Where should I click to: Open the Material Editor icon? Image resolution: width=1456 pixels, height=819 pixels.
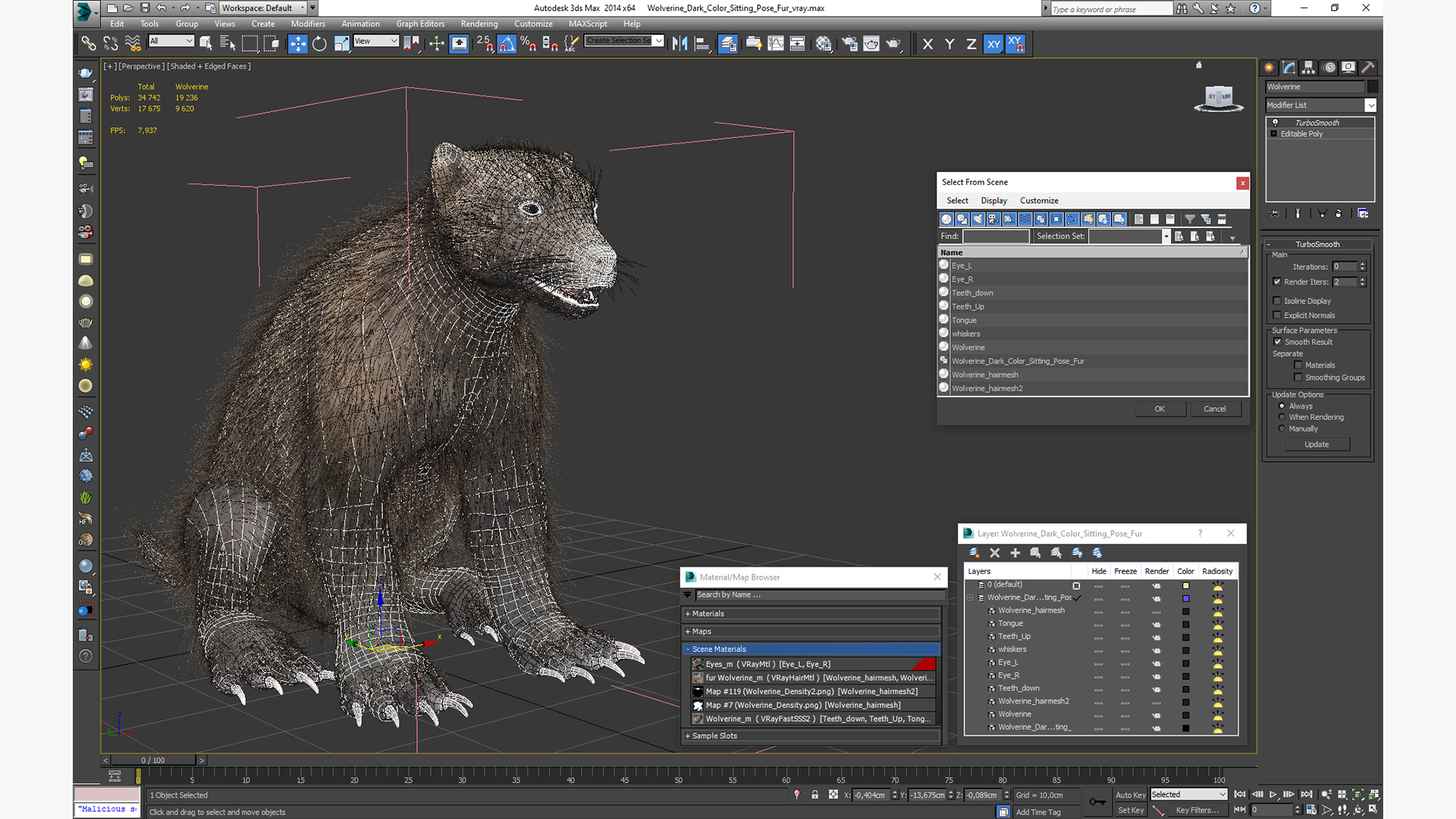coord(824,44)
